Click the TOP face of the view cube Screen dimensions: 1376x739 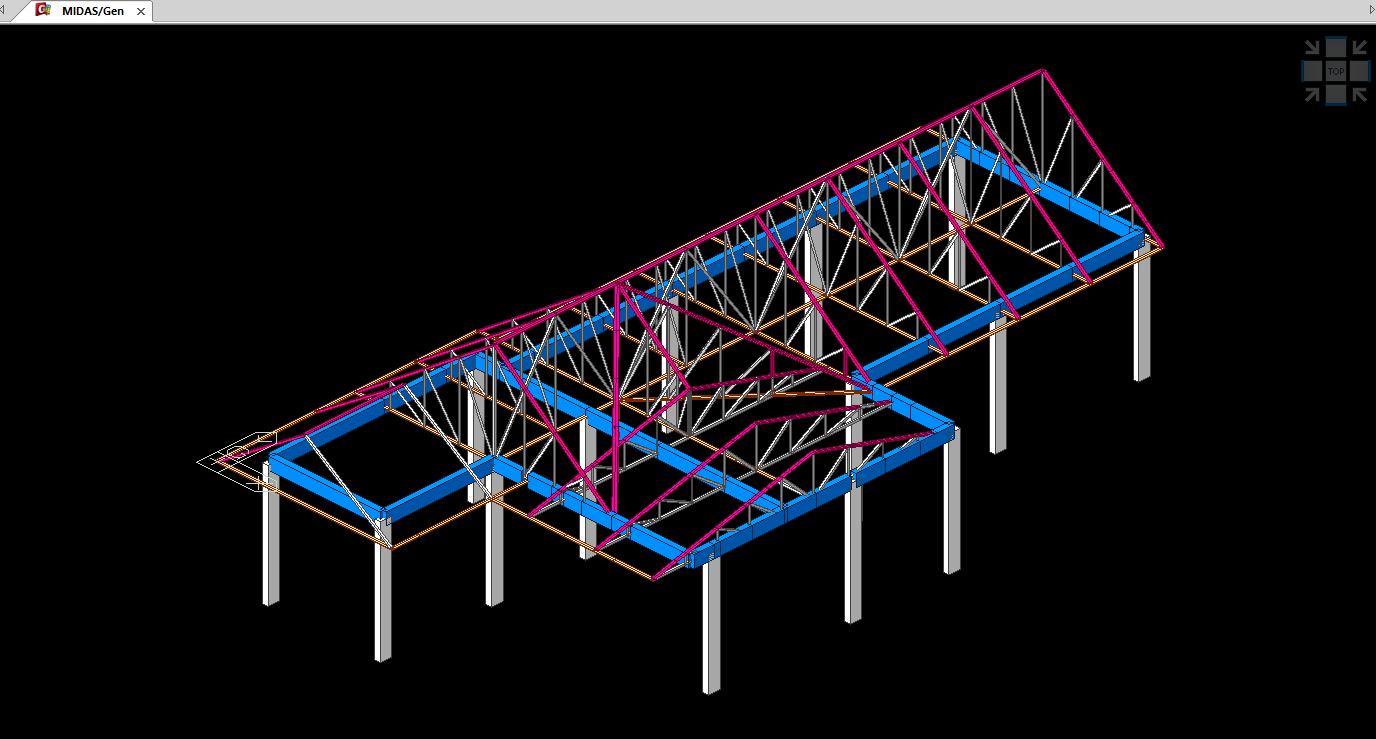click(1336, 71)
